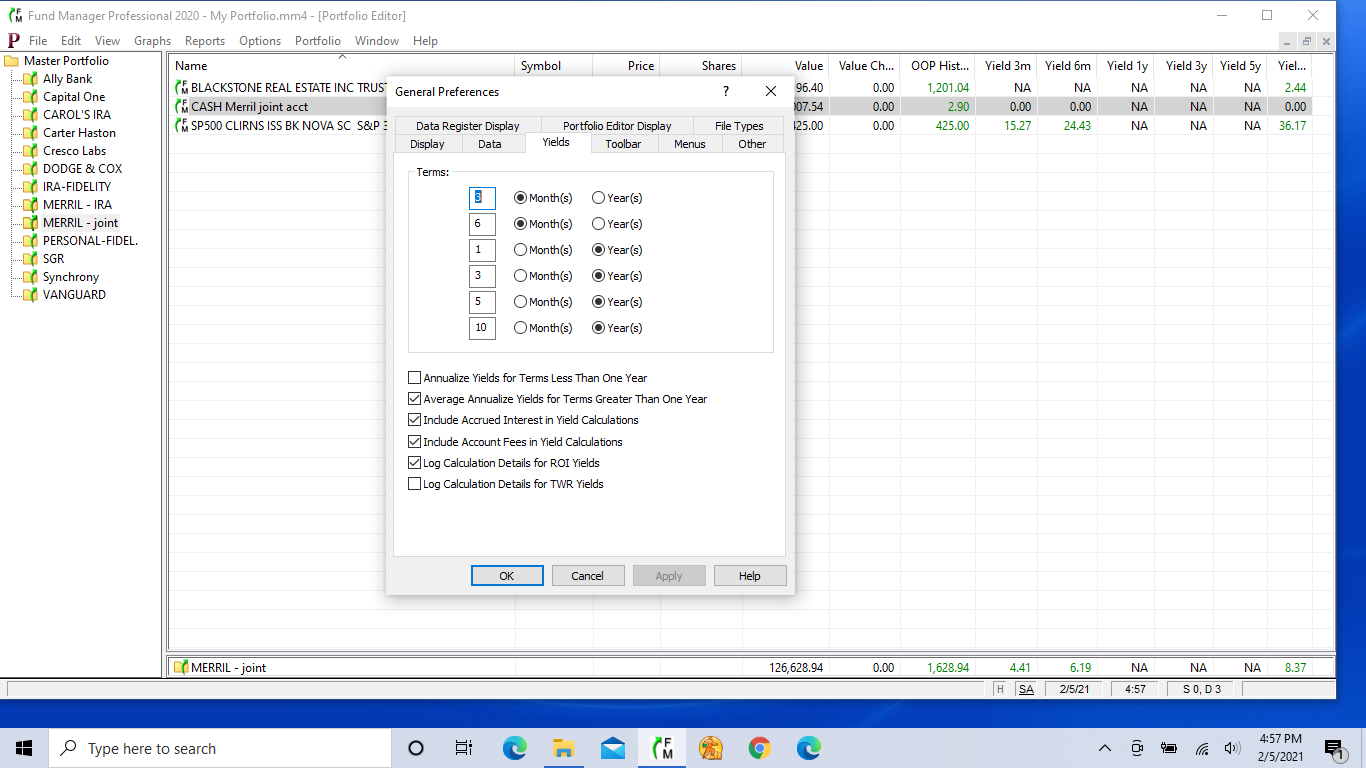1366x768 pixels.
Task: Uncheck Include Accrued Interest in Yield Calculations
Action: 415,420
